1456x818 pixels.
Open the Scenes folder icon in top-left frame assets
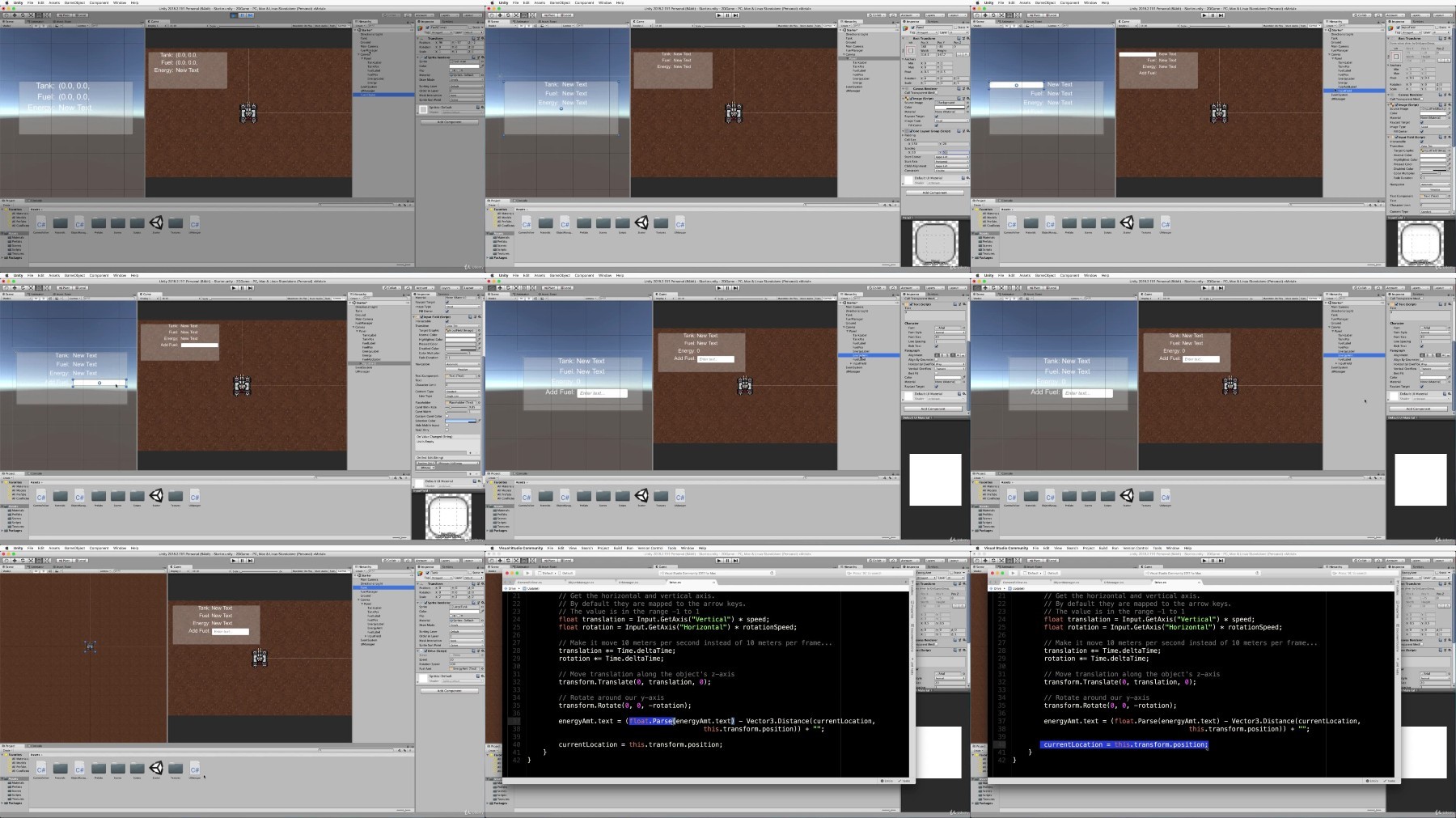click(118, 223)
